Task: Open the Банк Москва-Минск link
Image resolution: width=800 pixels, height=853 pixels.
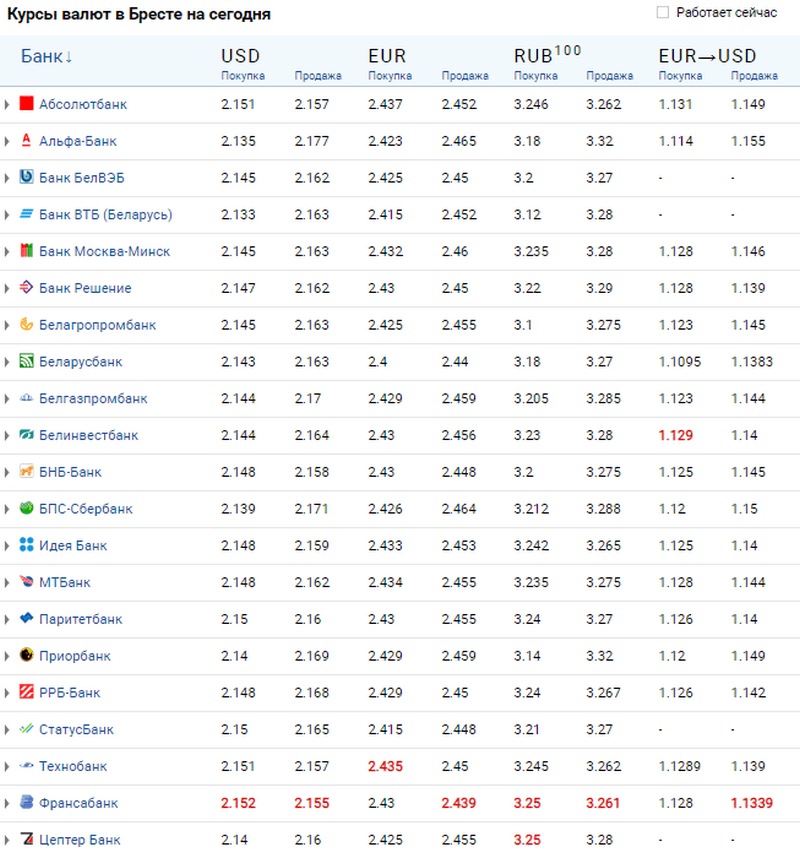Action: click(104, 252)
